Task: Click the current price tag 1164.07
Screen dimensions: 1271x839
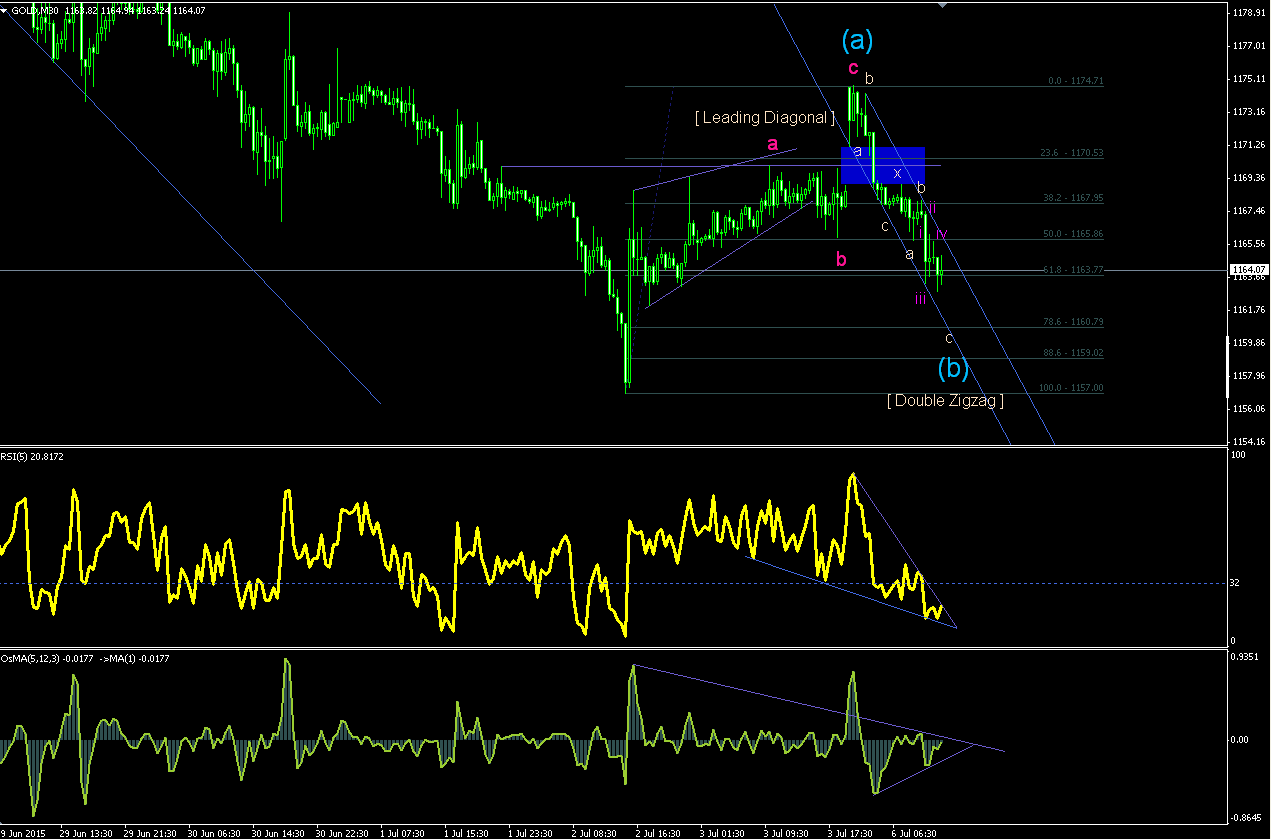Action: tap(1249, 270)
